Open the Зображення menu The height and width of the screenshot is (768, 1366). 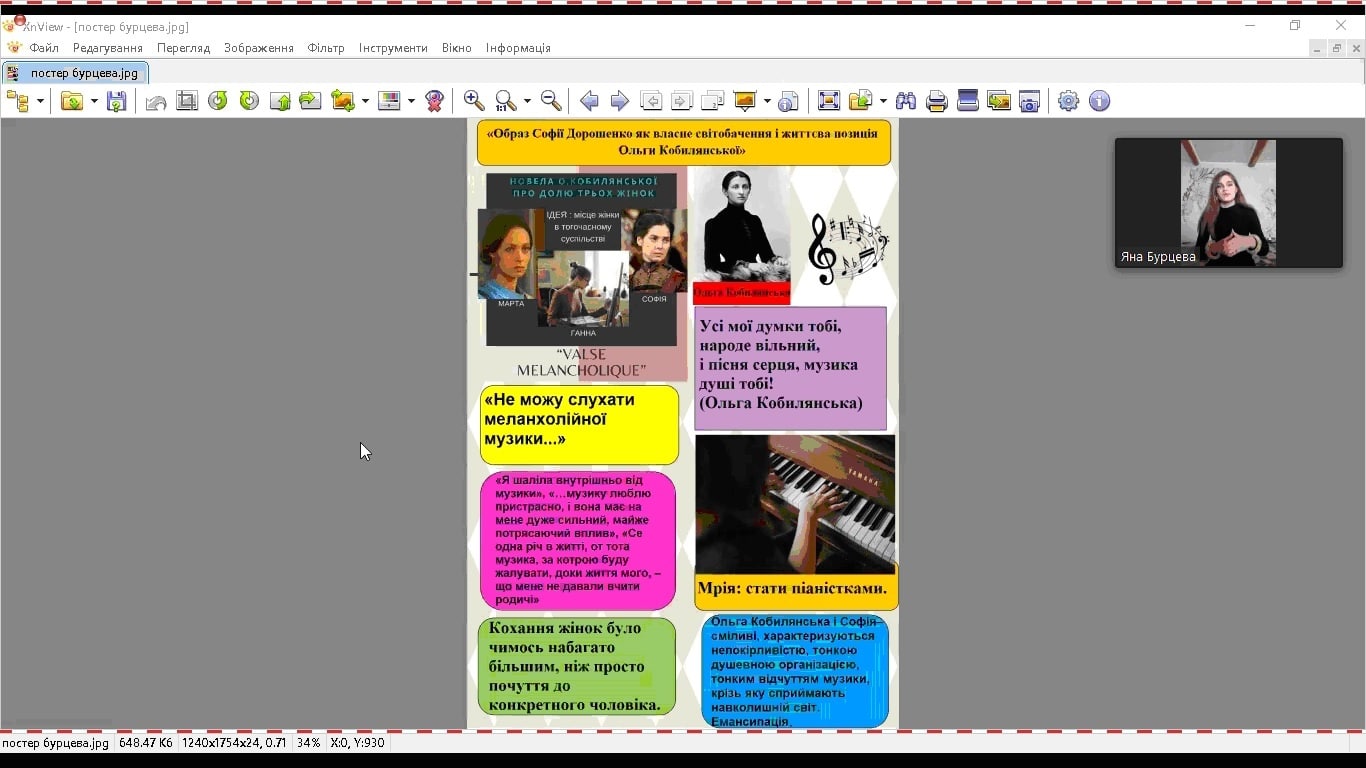pyautogui.click(x=259, y=48)
